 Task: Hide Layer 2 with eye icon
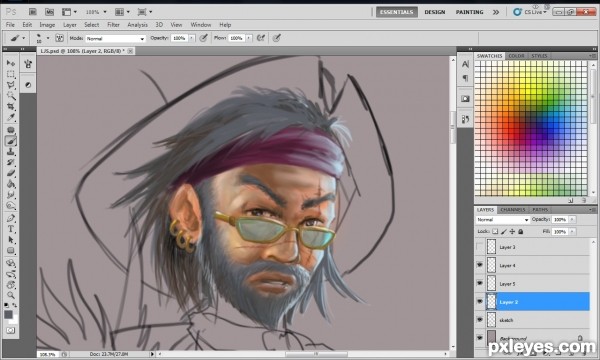click(x=479, y=302)
